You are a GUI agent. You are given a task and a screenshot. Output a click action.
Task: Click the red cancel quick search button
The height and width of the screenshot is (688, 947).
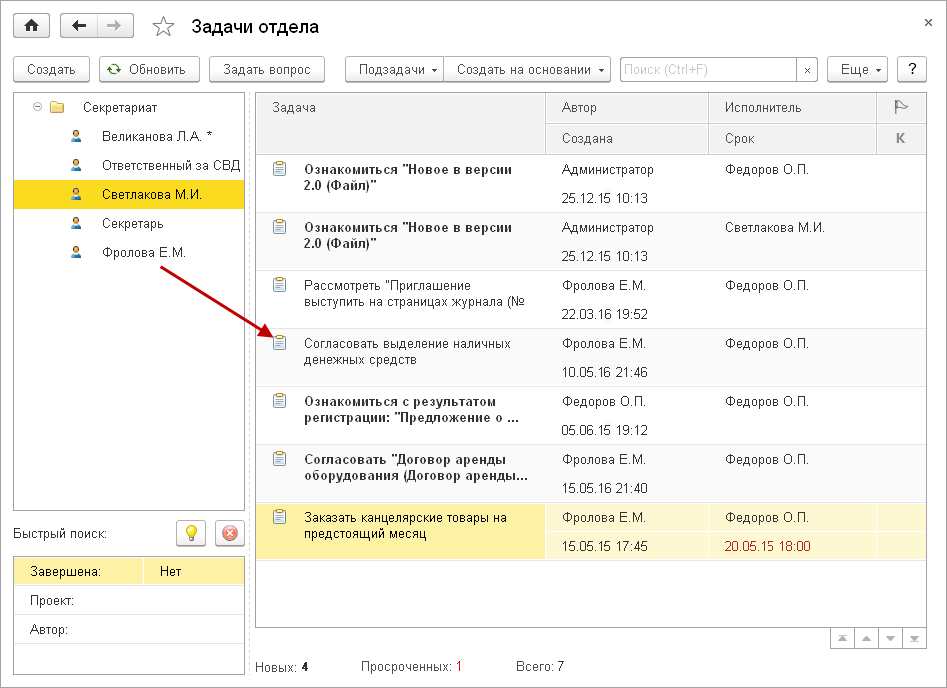(230, 533)
